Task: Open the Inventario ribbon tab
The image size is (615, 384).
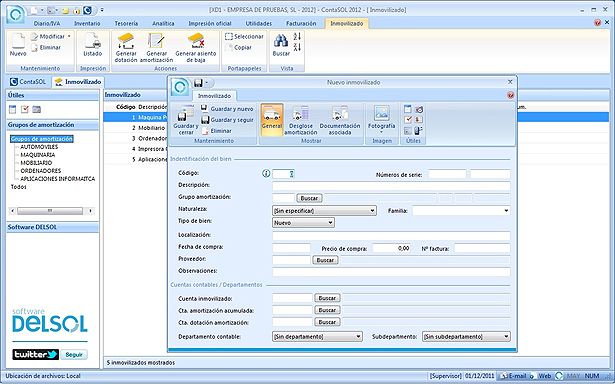Action: tap(87, 24)
